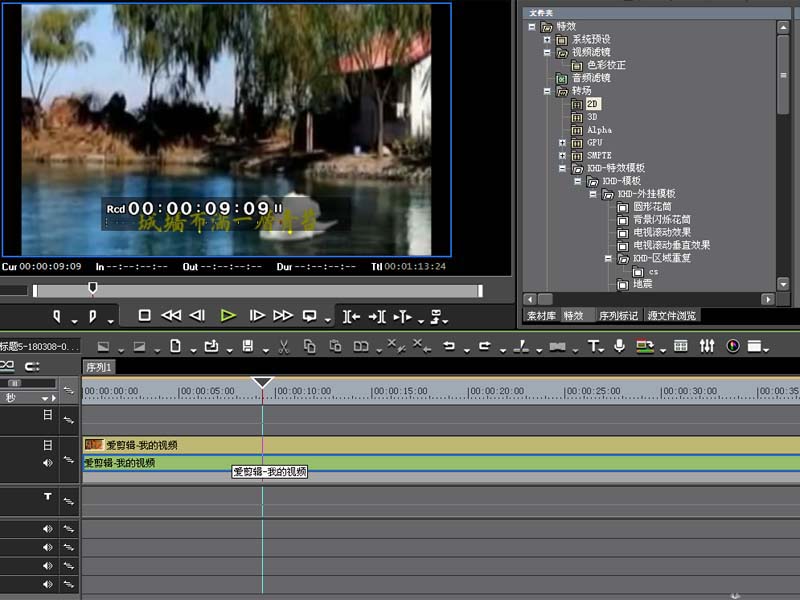
Task: Select the 2D transitions folder
Action: pyautogui.click(x=592, y=104)
